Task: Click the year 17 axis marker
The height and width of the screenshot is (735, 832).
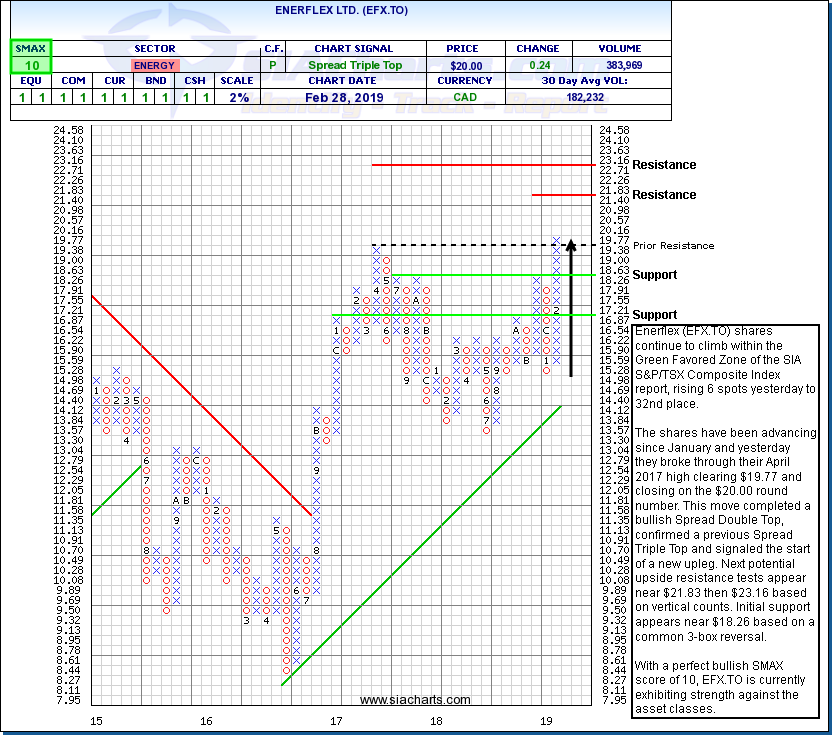Action: (x=336, y=720)
